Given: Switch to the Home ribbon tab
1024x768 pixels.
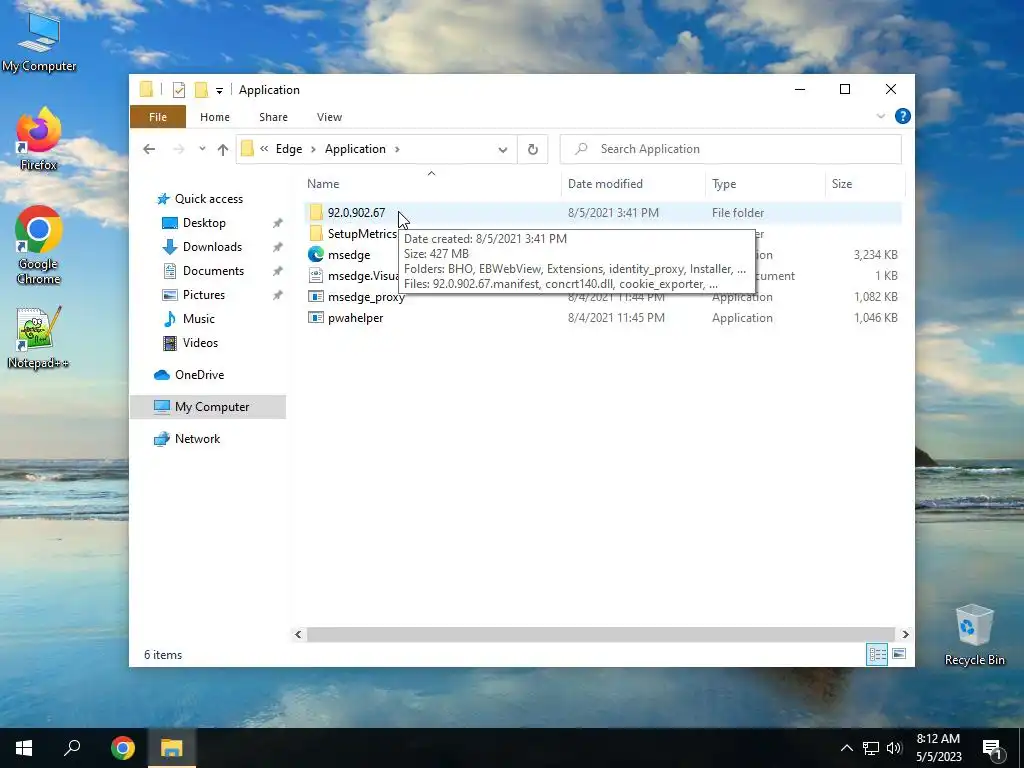Looking at the screenshot, I should coord(215,117).
